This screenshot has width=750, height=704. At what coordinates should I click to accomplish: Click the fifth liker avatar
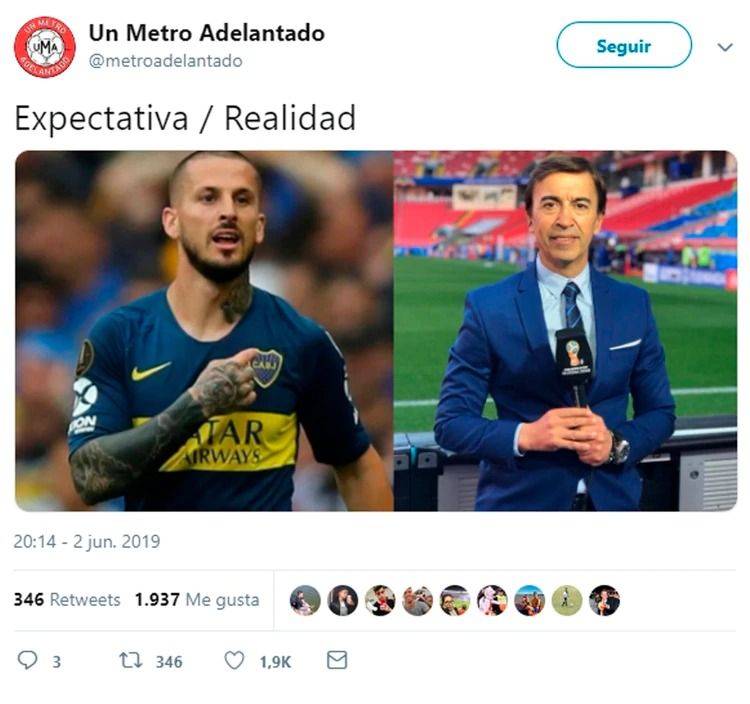pos(454,600)
